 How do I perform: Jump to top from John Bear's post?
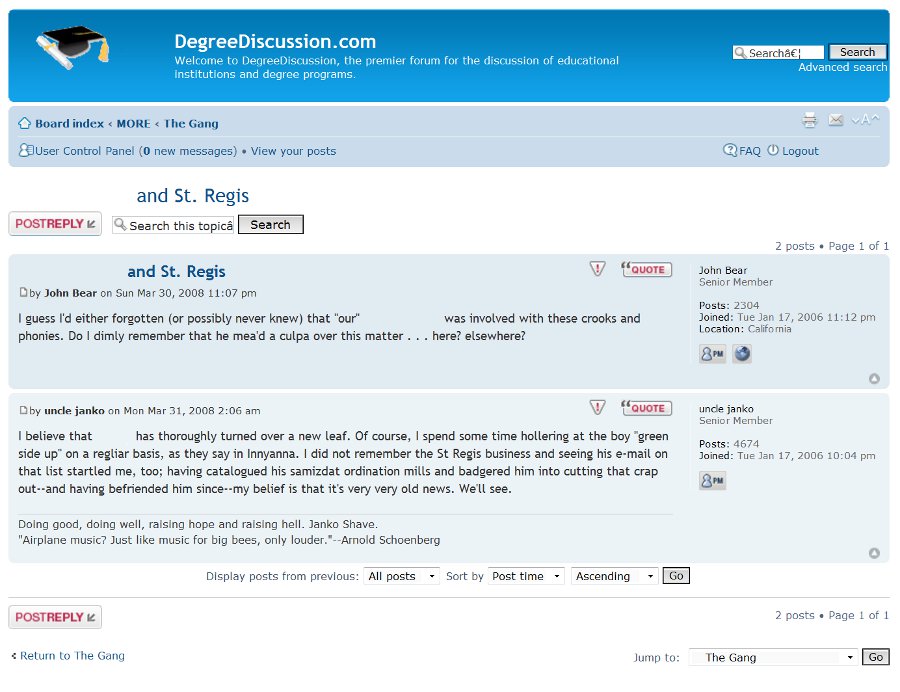click(x=874, y=379)
